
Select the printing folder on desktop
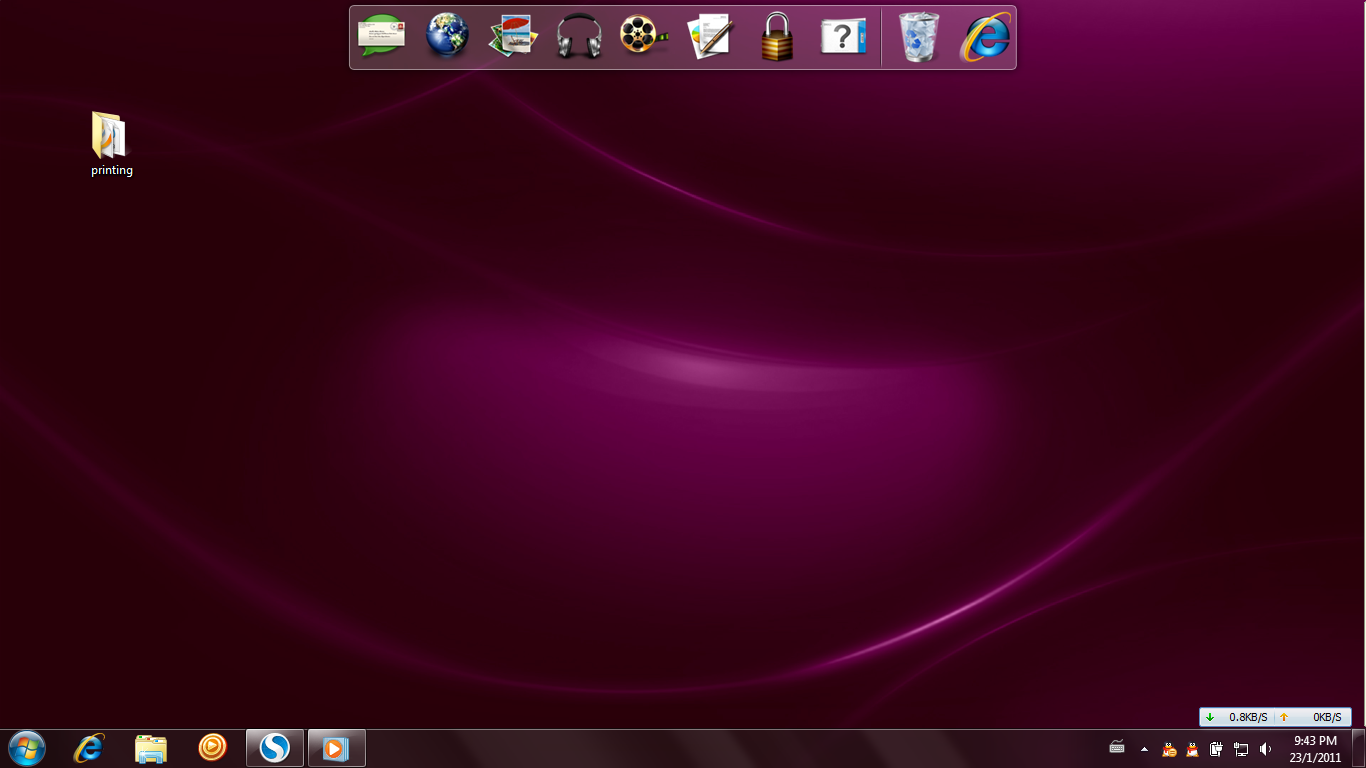111,135
